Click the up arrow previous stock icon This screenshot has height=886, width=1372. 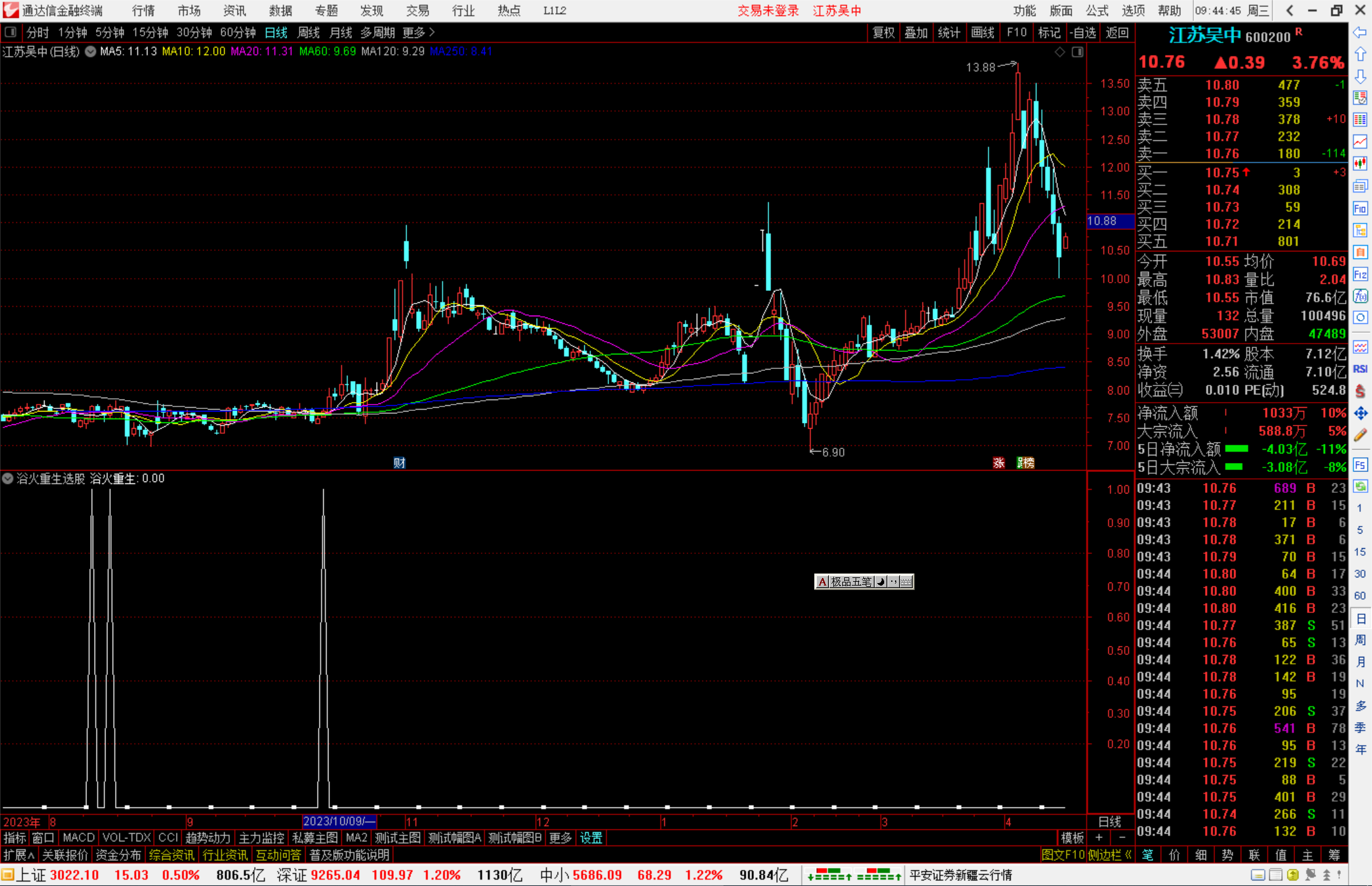(1360, 55)
